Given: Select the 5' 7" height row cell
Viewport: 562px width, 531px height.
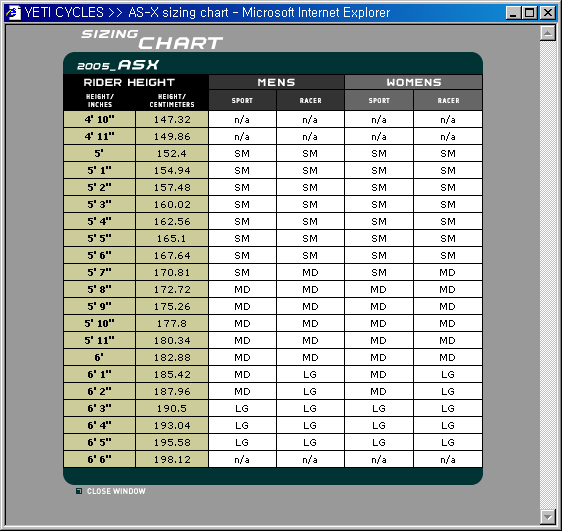Looking at the screenshot, I should 99,273.
